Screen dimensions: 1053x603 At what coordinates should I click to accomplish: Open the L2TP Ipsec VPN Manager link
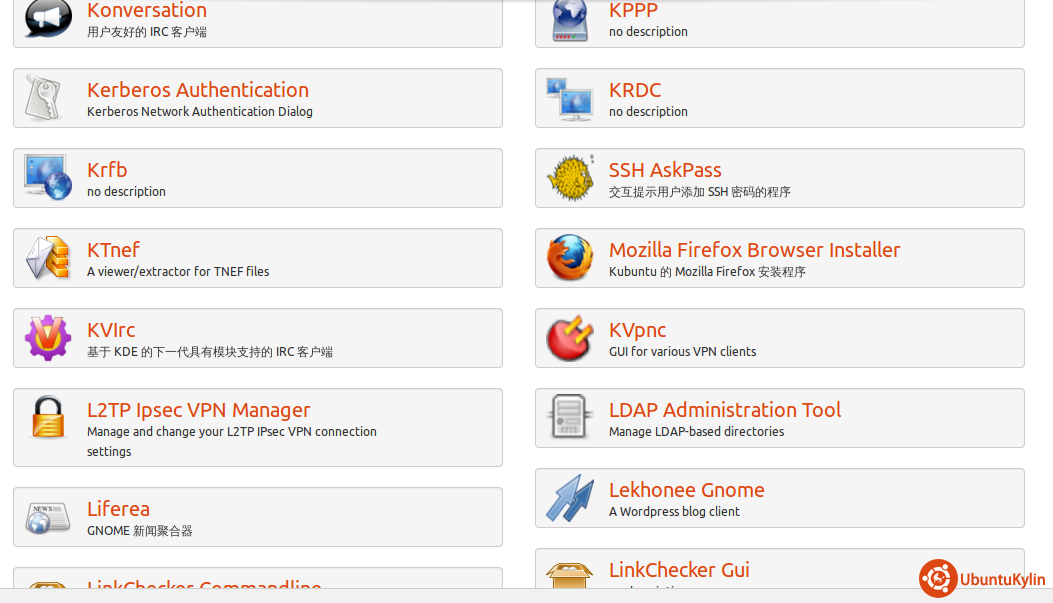click(x=198, y=410)
